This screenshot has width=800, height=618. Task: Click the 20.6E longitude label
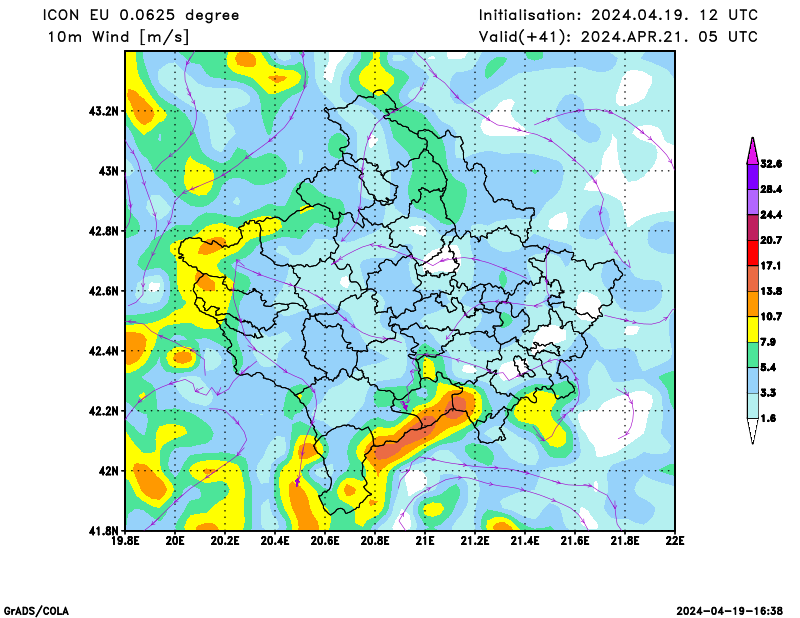(x=326, y=541)
